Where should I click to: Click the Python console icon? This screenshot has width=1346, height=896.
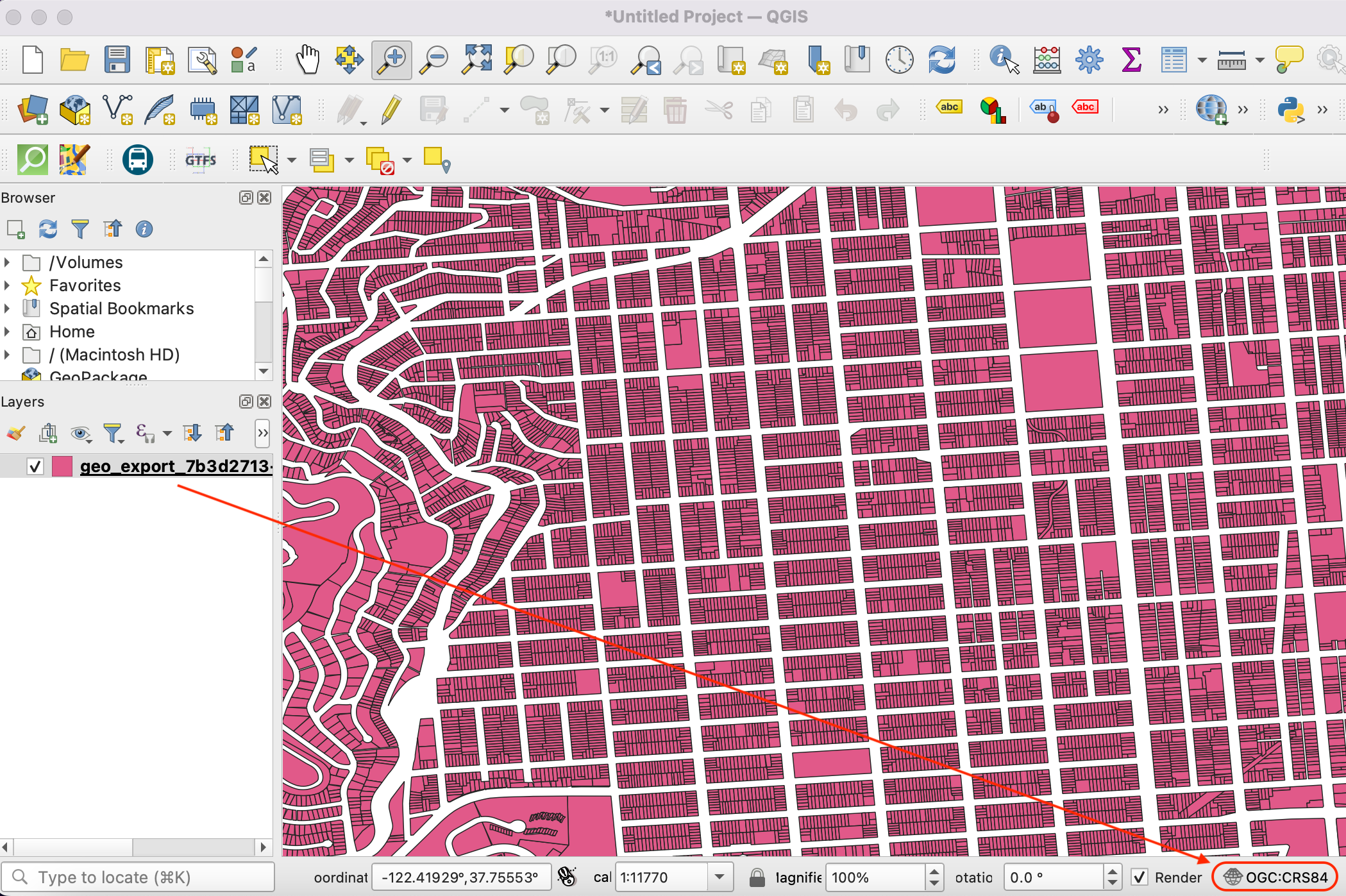[1291, 110]
